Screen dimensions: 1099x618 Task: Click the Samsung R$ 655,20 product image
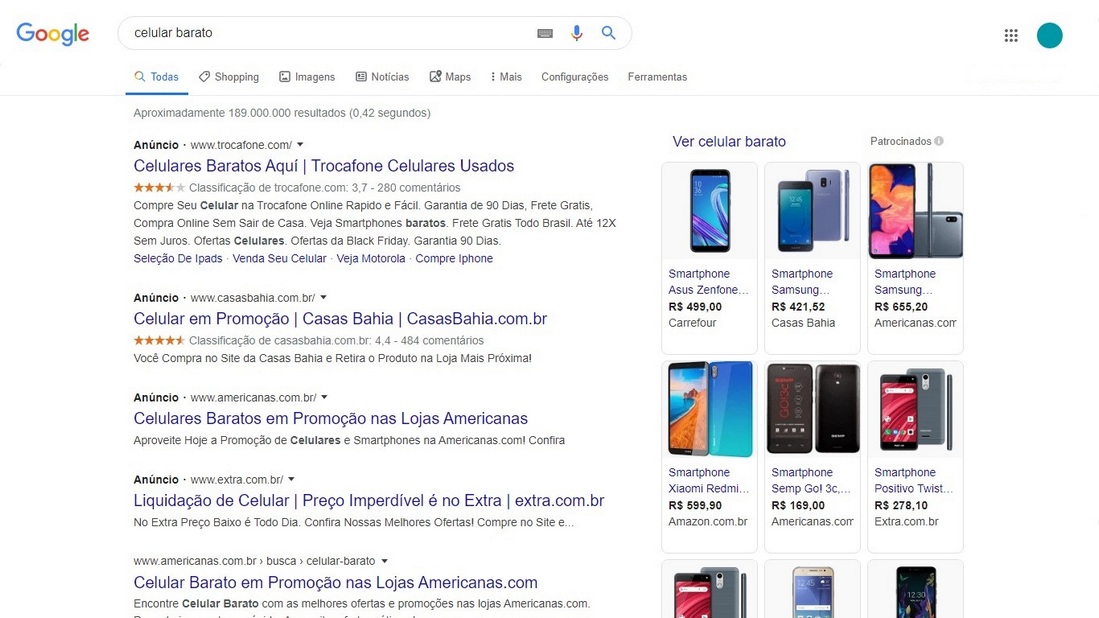click(x=915, y=210)
